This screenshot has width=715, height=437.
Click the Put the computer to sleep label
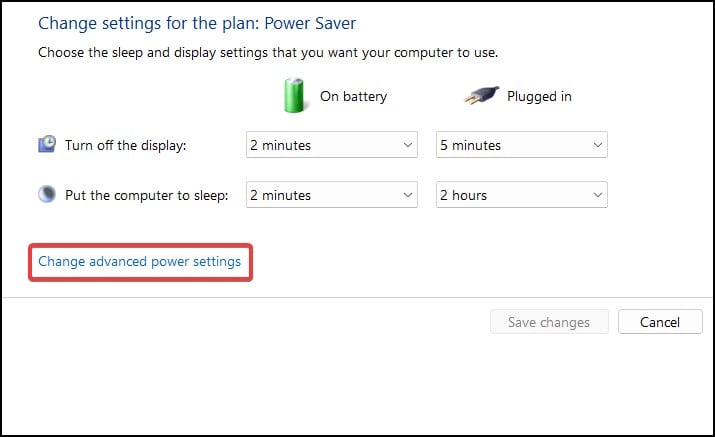pyautogui.click(x=146, y=195)
